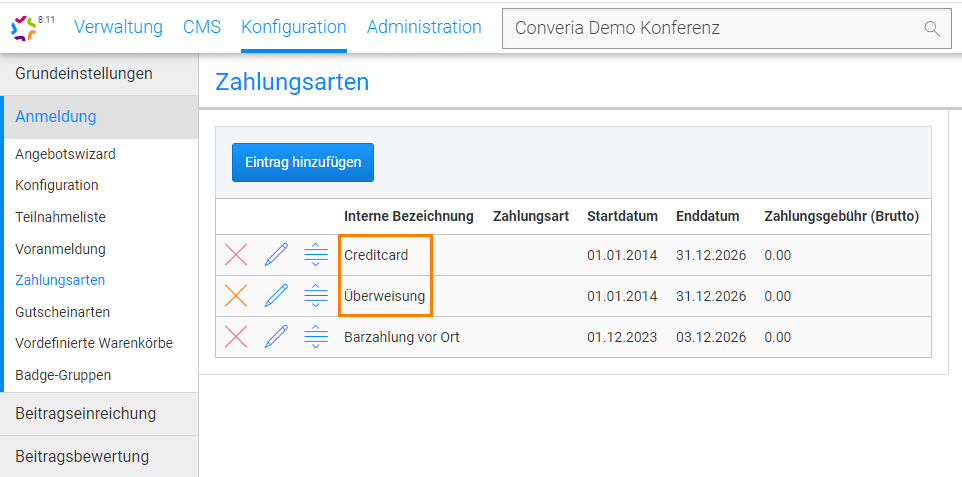962x477 pixels.
Task: Click the search magnifier icon
Action: coord(932,29)
